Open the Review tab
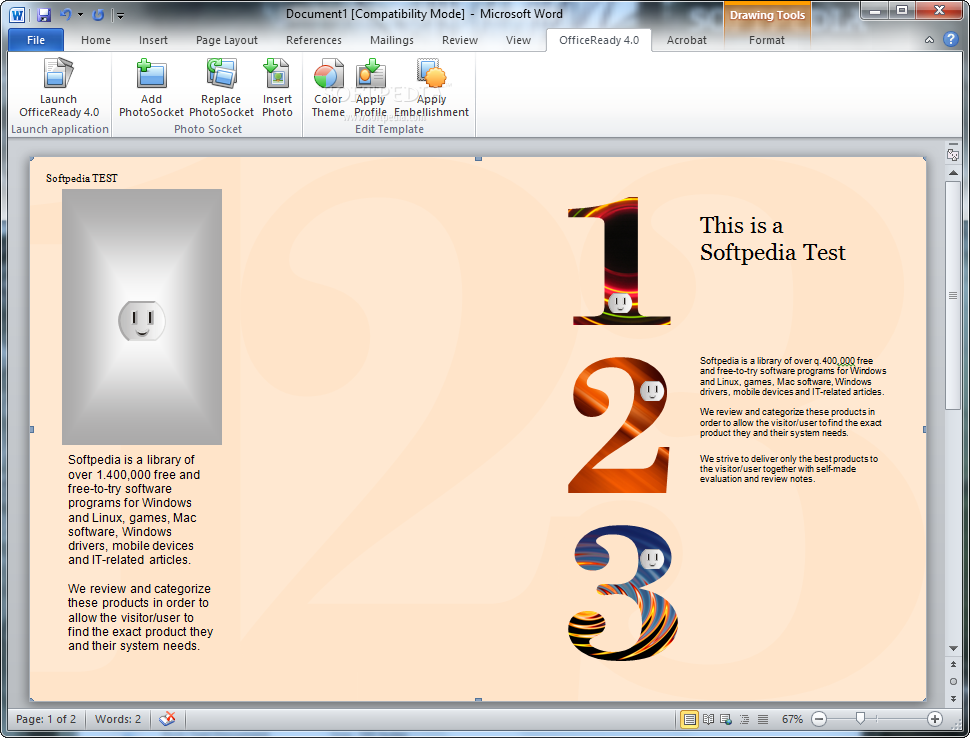The width and height of the screenshot is (970, 738). 460,40
